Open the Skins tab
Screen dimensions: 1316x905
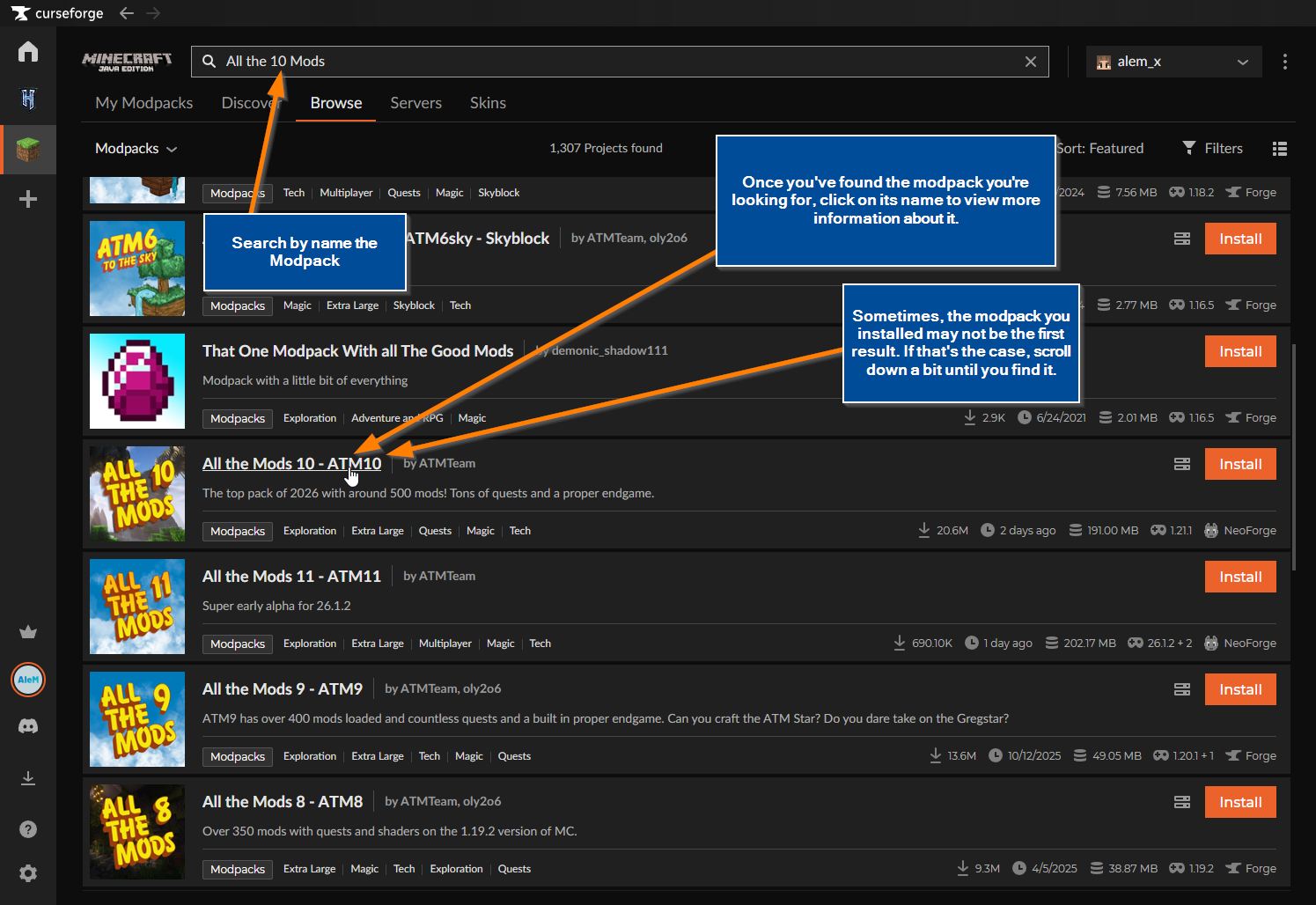tap(488, 103)
